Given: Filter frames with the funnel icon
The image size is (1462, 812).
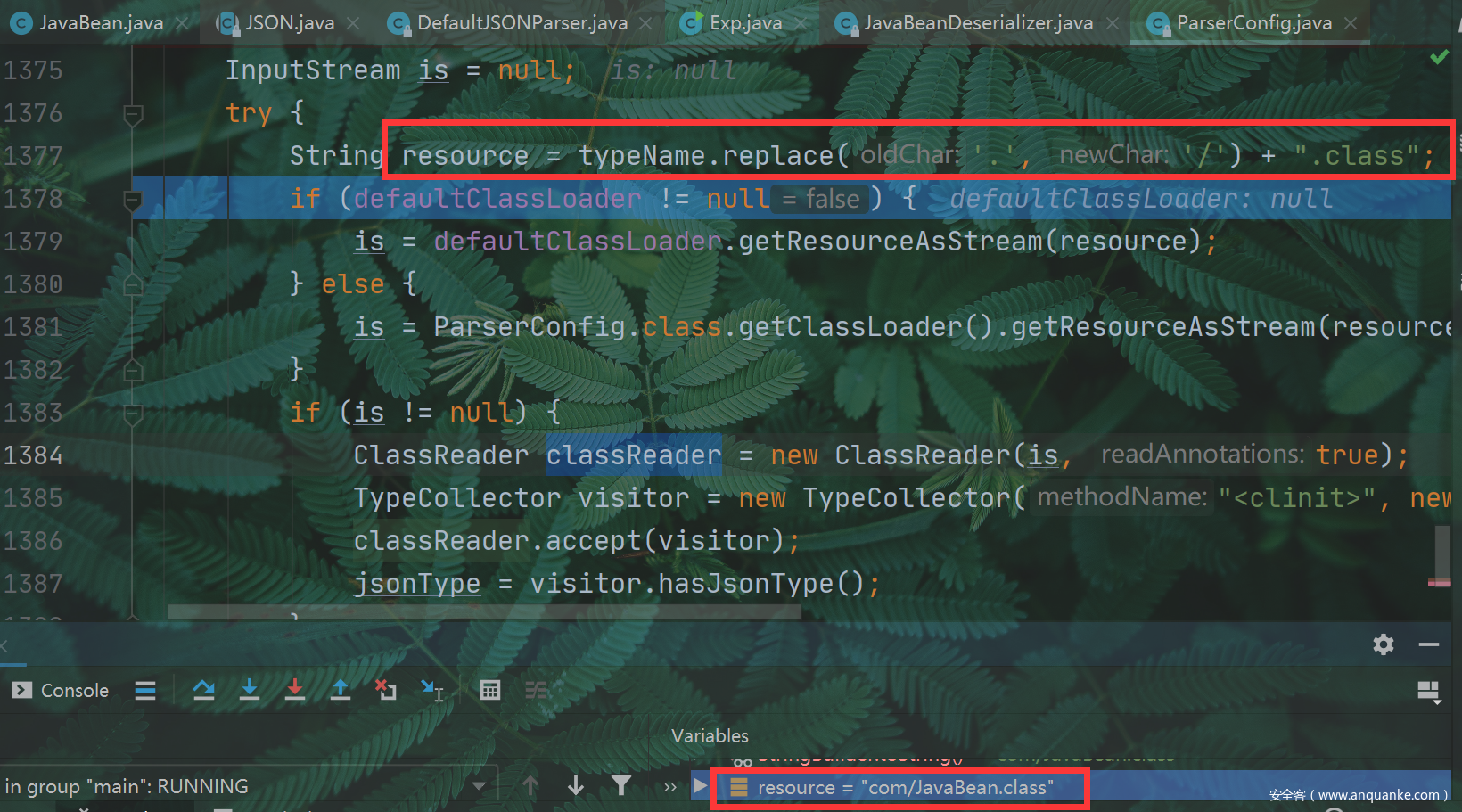Looking at the screenshot, I should click(x=621, y=785).
